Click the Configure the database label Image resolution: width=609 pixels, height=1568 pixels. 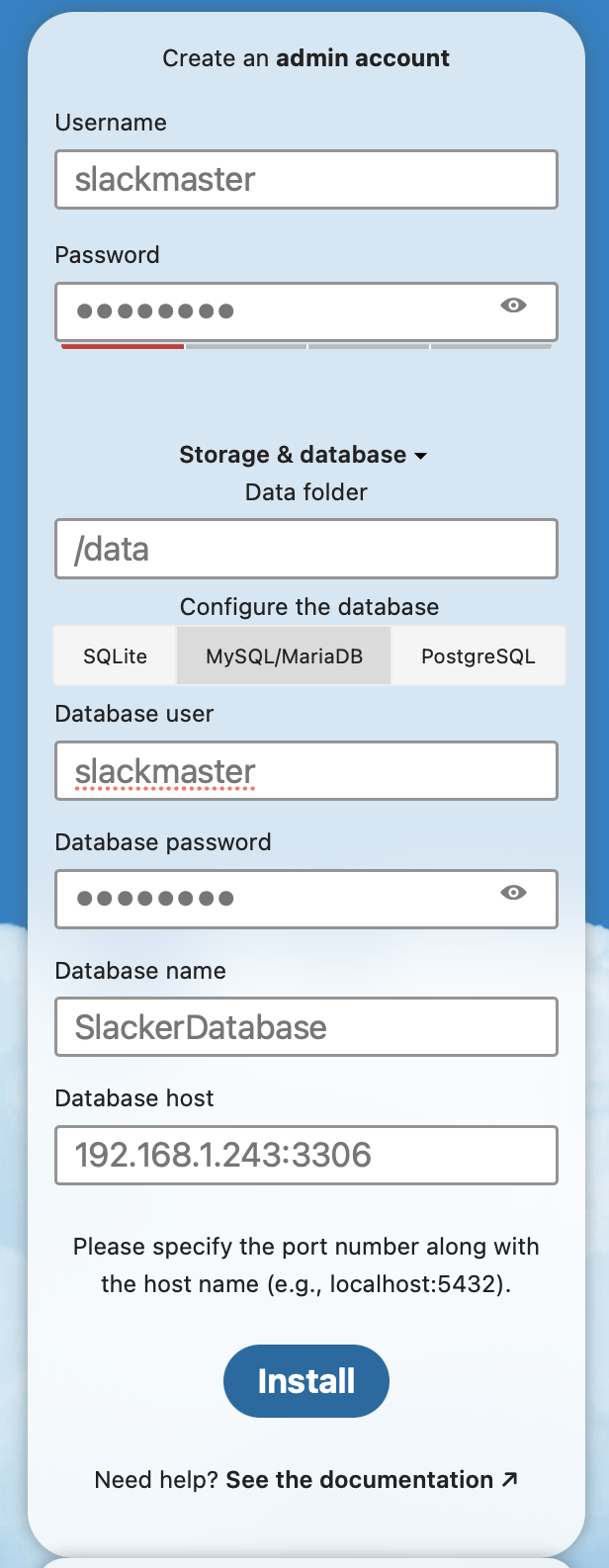305,606
